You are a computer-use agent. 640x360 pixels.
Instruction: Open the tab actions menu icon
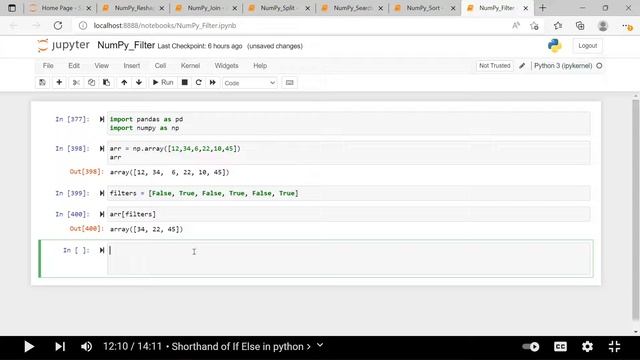pyautogui.click(x=12, y=8)
